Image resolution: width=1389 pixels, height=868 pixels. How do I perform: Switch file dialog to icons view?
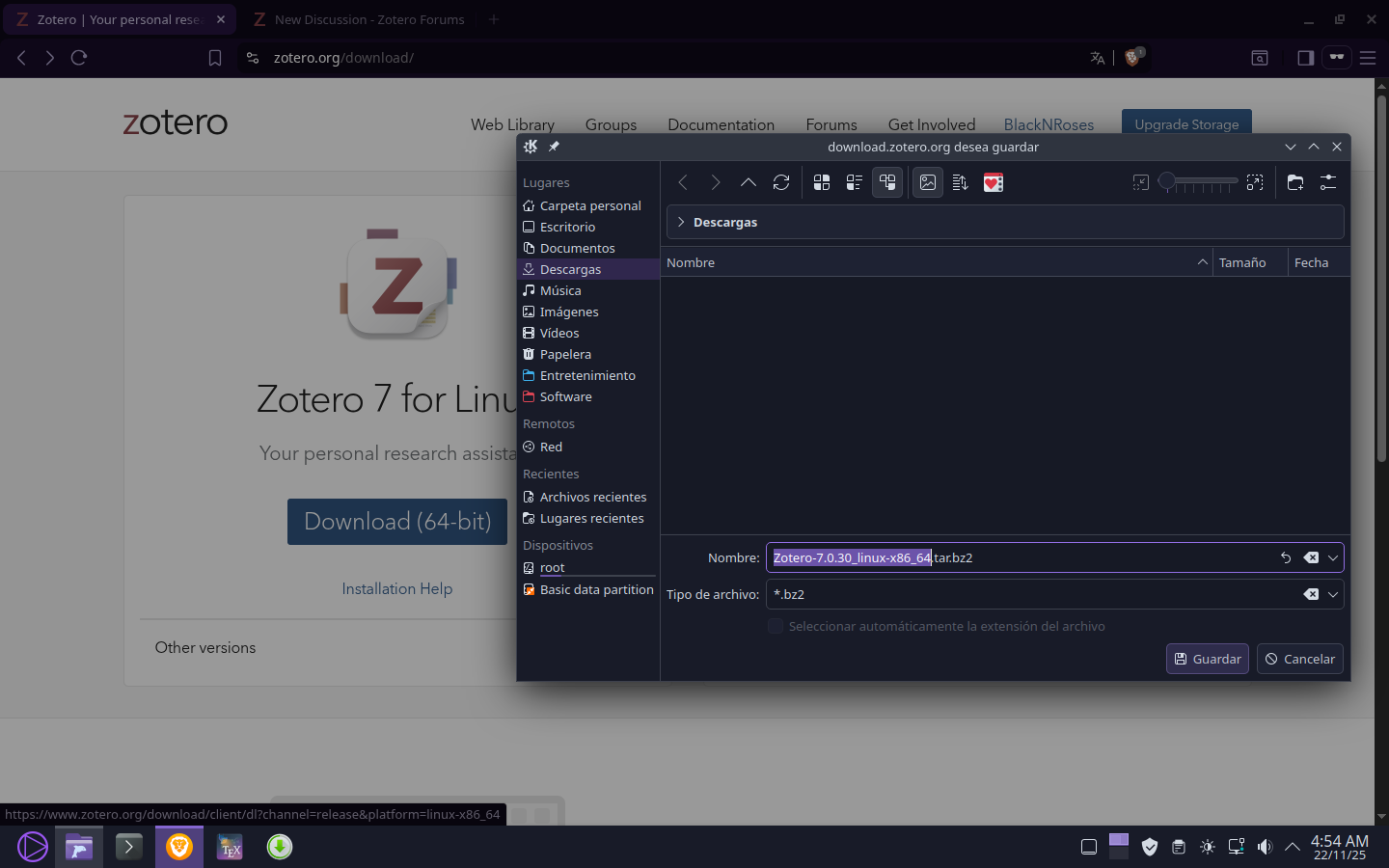(822, 182)
